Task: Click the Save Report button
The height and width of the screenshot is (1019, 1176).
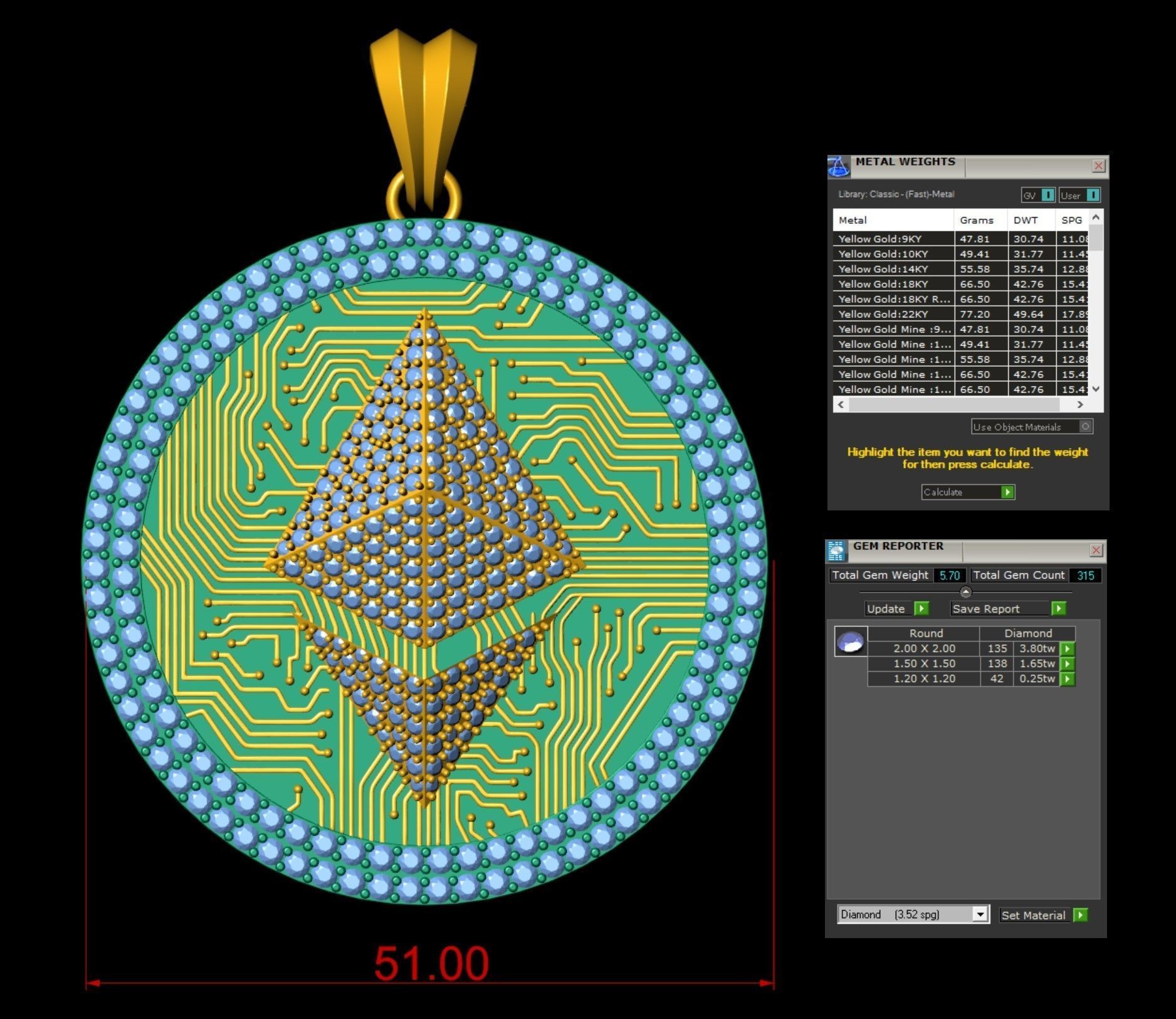Action: pyautogui.click(x=1000, y=609)
